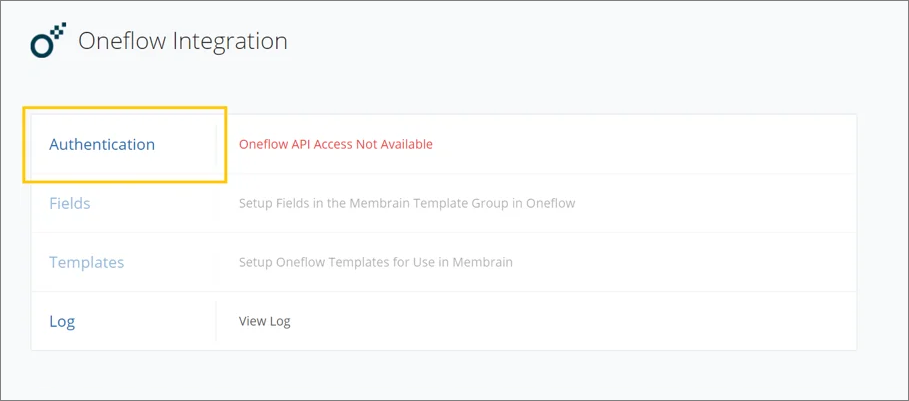Open the Log section

[x=62, y=321]
